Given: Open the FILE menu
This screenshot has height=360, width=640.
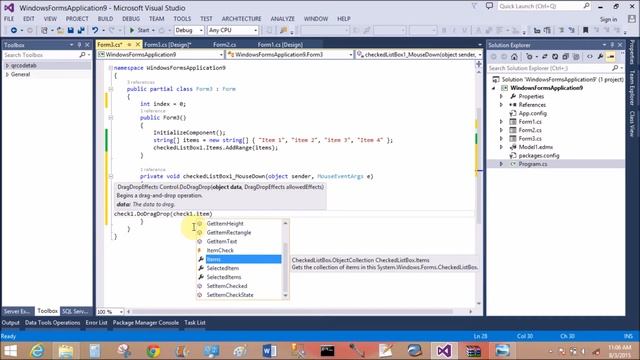Looking at the screenshot, I should point(9,19).
